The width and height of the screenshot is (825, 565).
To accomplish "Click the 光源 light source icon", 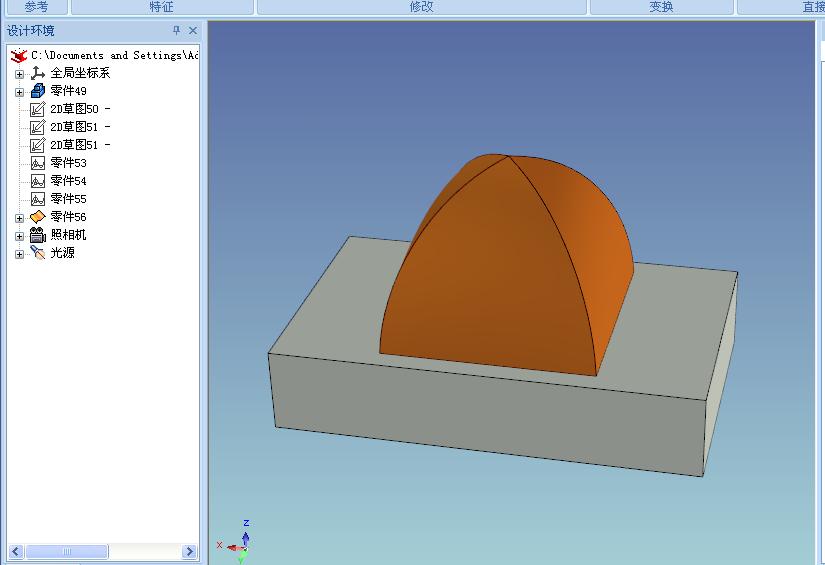I will pos(38,253).
